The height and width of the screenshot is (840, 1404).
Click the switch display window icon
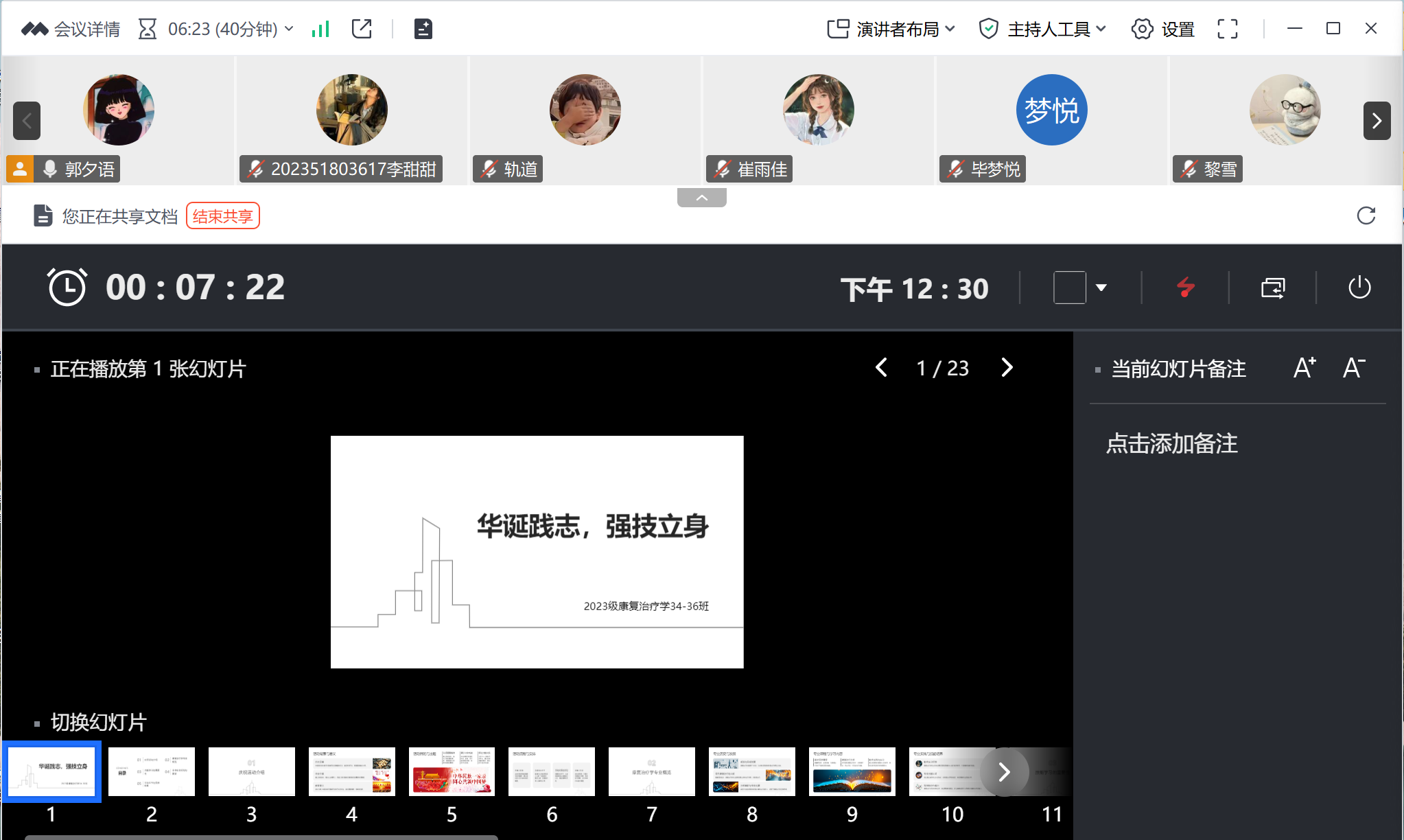coord(1272,288)
